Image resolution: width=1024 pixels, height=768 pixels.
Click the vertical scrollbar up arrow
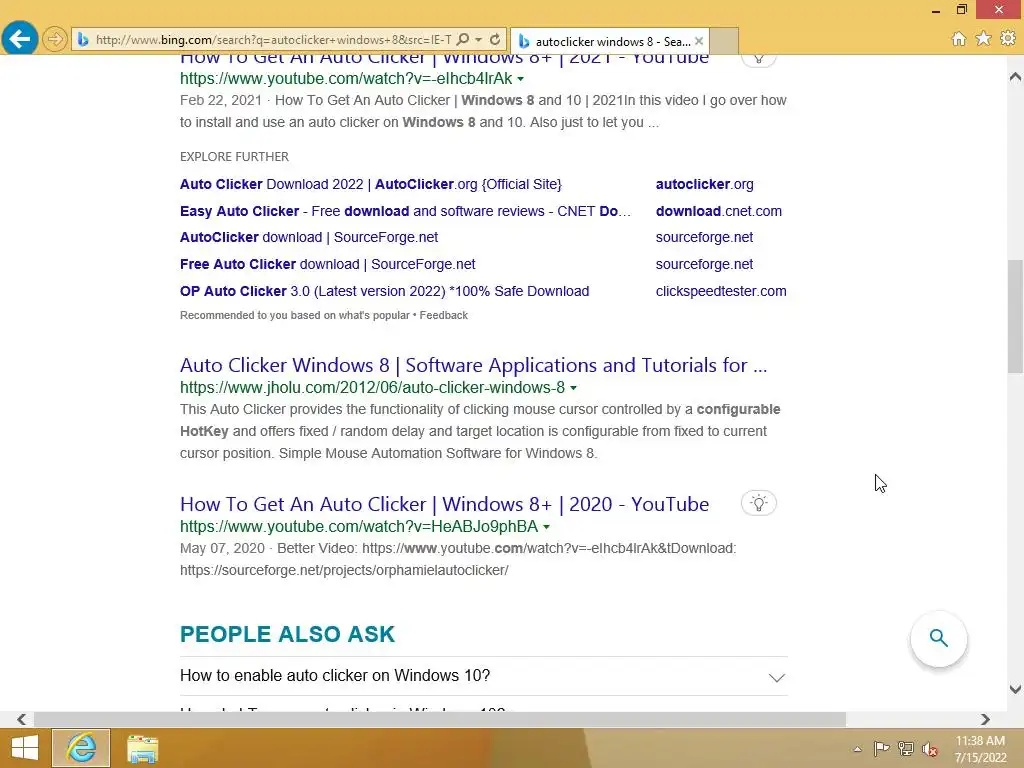pos(1015,77)
